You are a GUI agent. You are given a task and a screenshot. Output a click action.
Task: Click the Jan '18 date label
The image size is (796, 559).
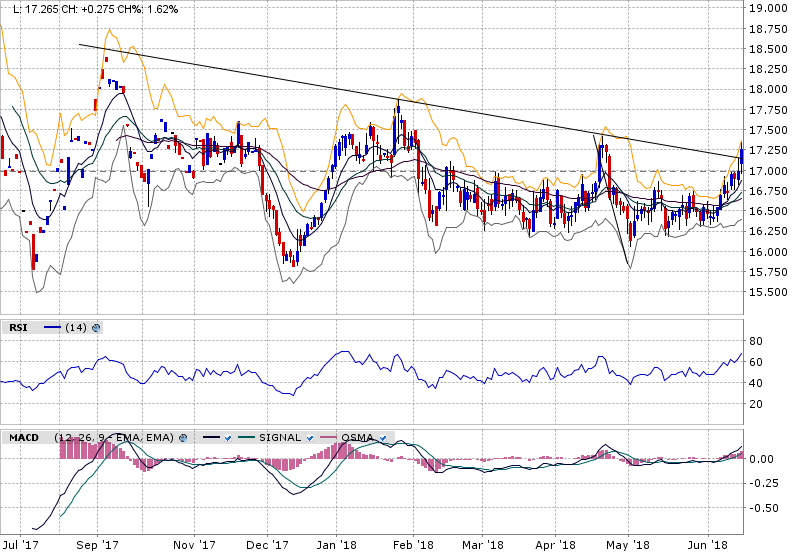(x=337, y=545)
